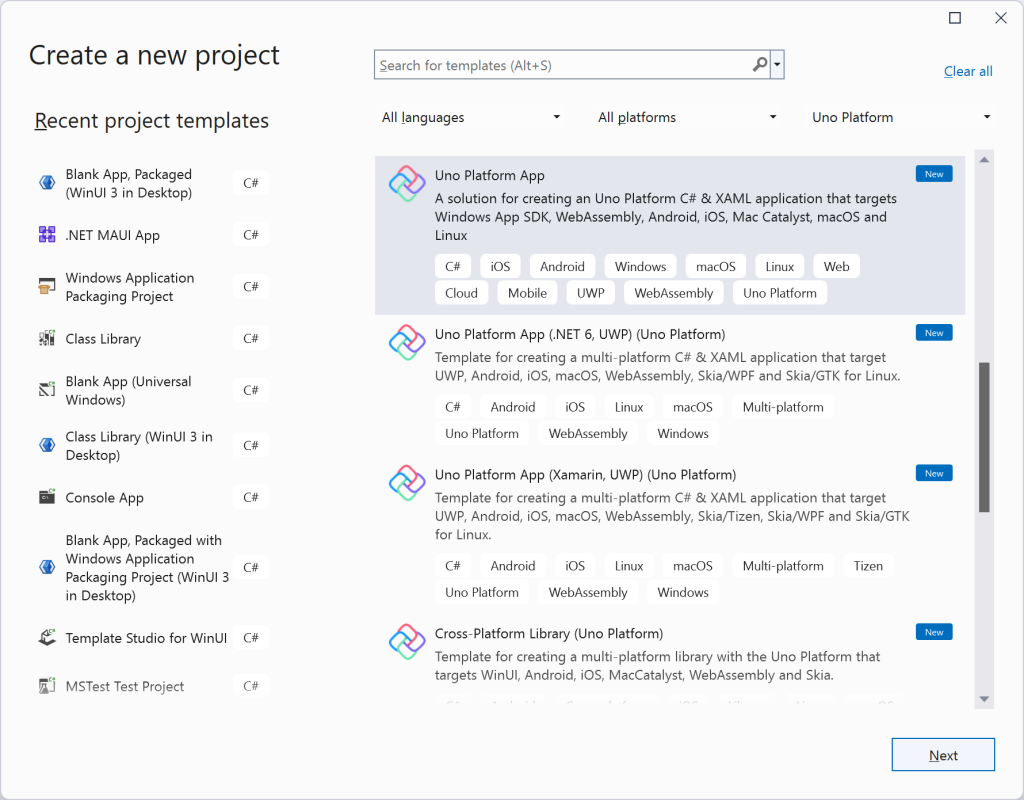Click the search magnifier icon
1024x800 pixels.
(x=759, y=64)
